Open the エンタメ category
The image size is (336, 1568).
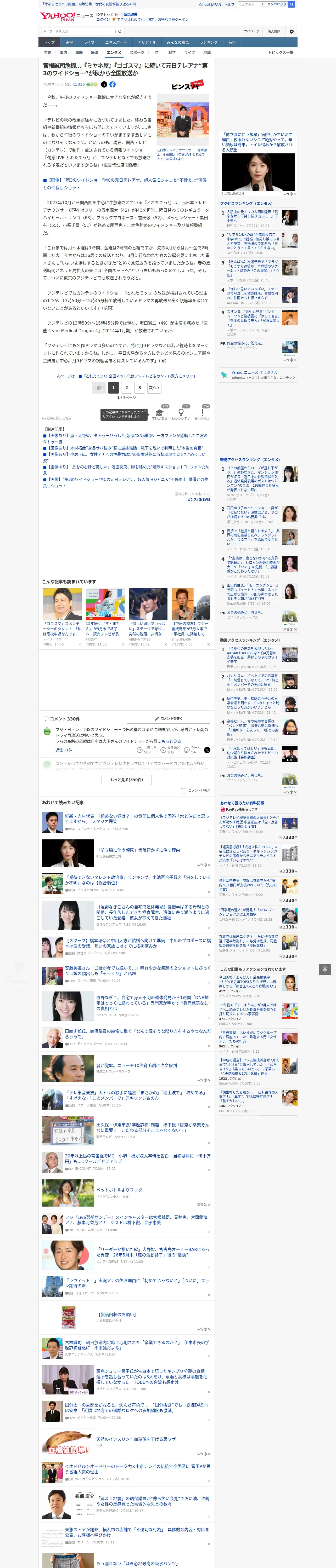pos(114,52)
